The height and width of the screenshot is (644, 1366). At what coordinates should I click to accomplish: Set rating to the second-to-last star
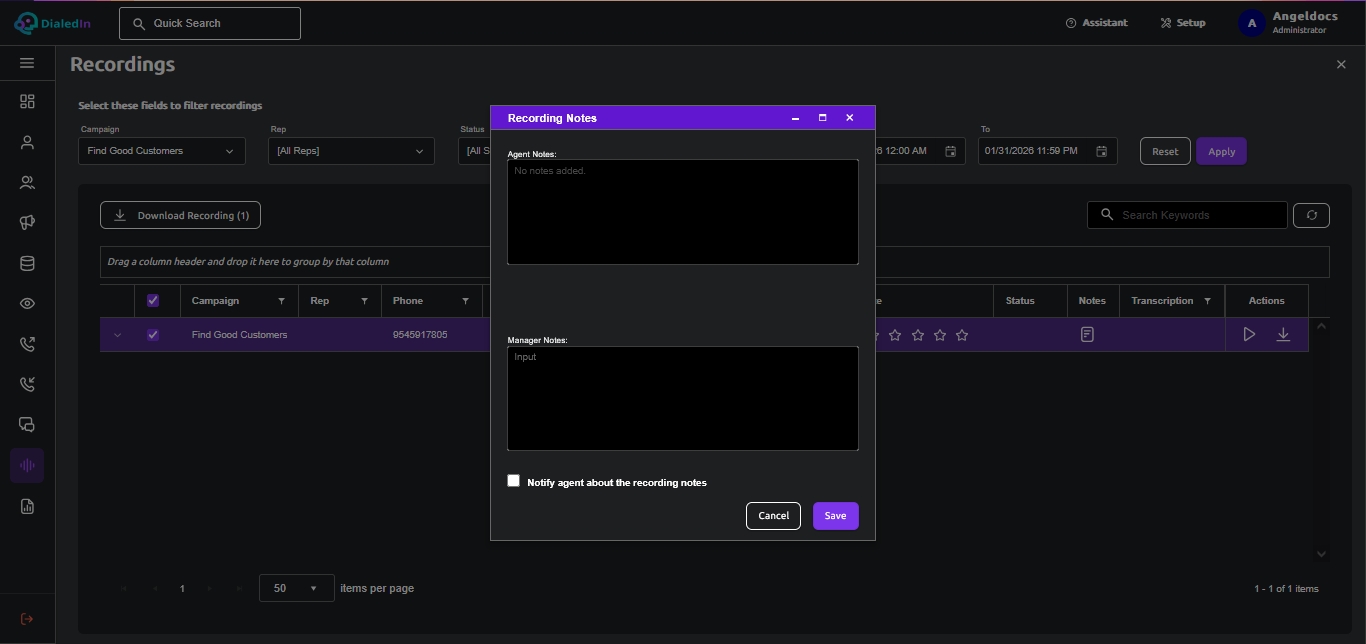pyautogui.click(x=940, y=335)
